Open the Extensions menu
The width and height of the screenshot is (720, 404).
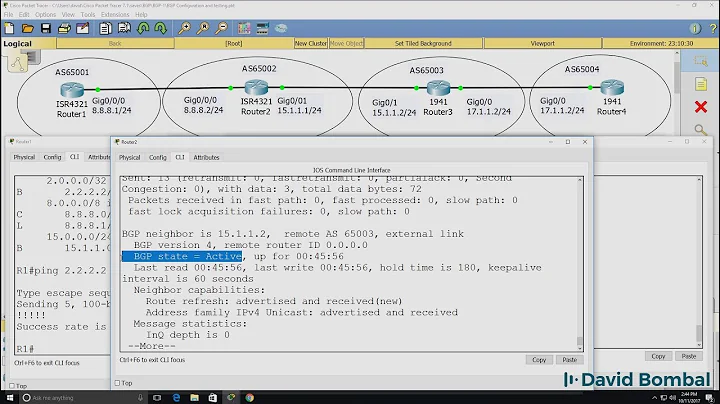(115, 15)
